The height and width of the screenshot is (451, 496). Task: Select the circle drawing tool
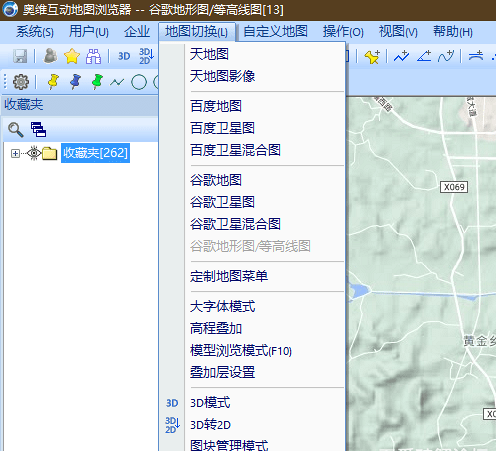tap(139, 82)
